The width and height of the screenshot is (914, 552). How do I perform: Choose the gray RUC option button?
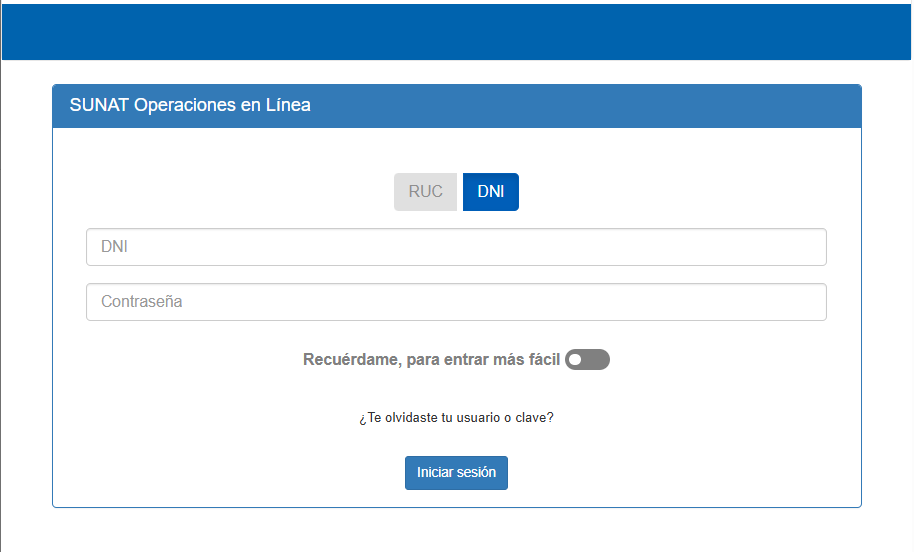[426, 192]
